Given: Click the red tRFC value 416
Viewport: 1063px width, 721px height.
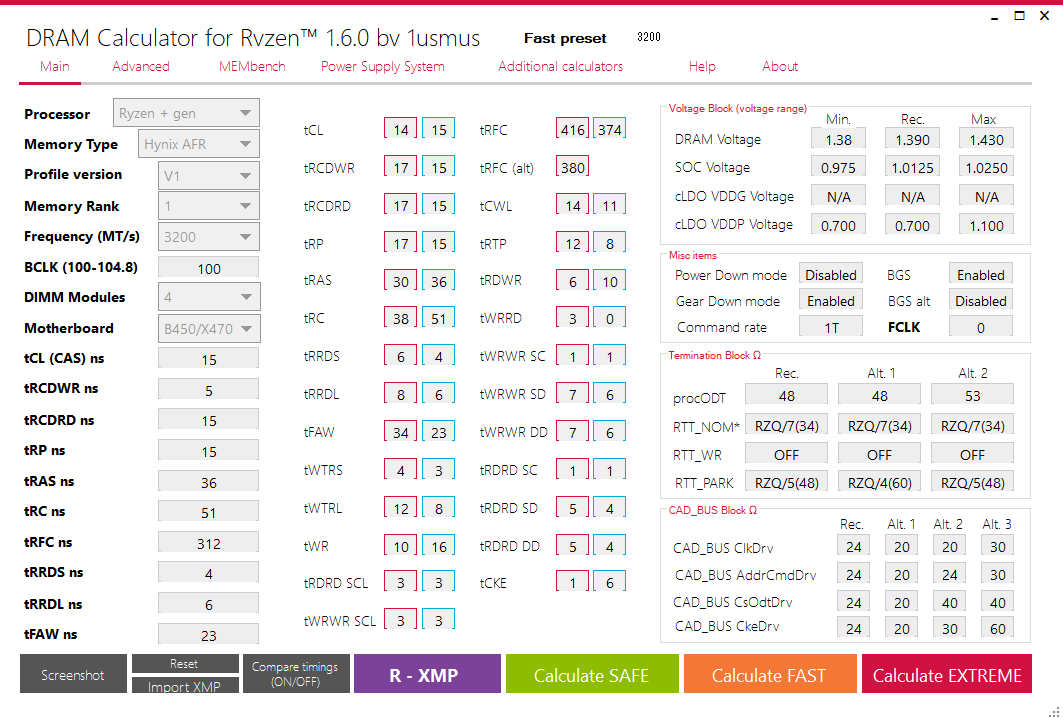Looking at the screenshot, I should pyautogui.click(x=573, y=129).
